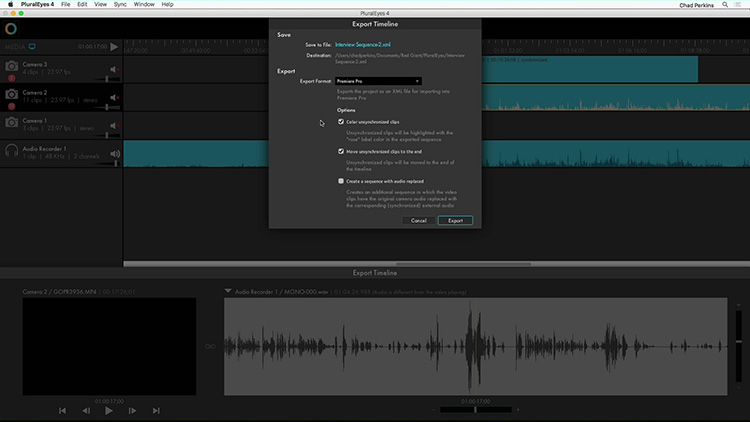Click the horizontal timeline scrollbar
Viewport: 750px width, 422px height.
tap(463, 264)
